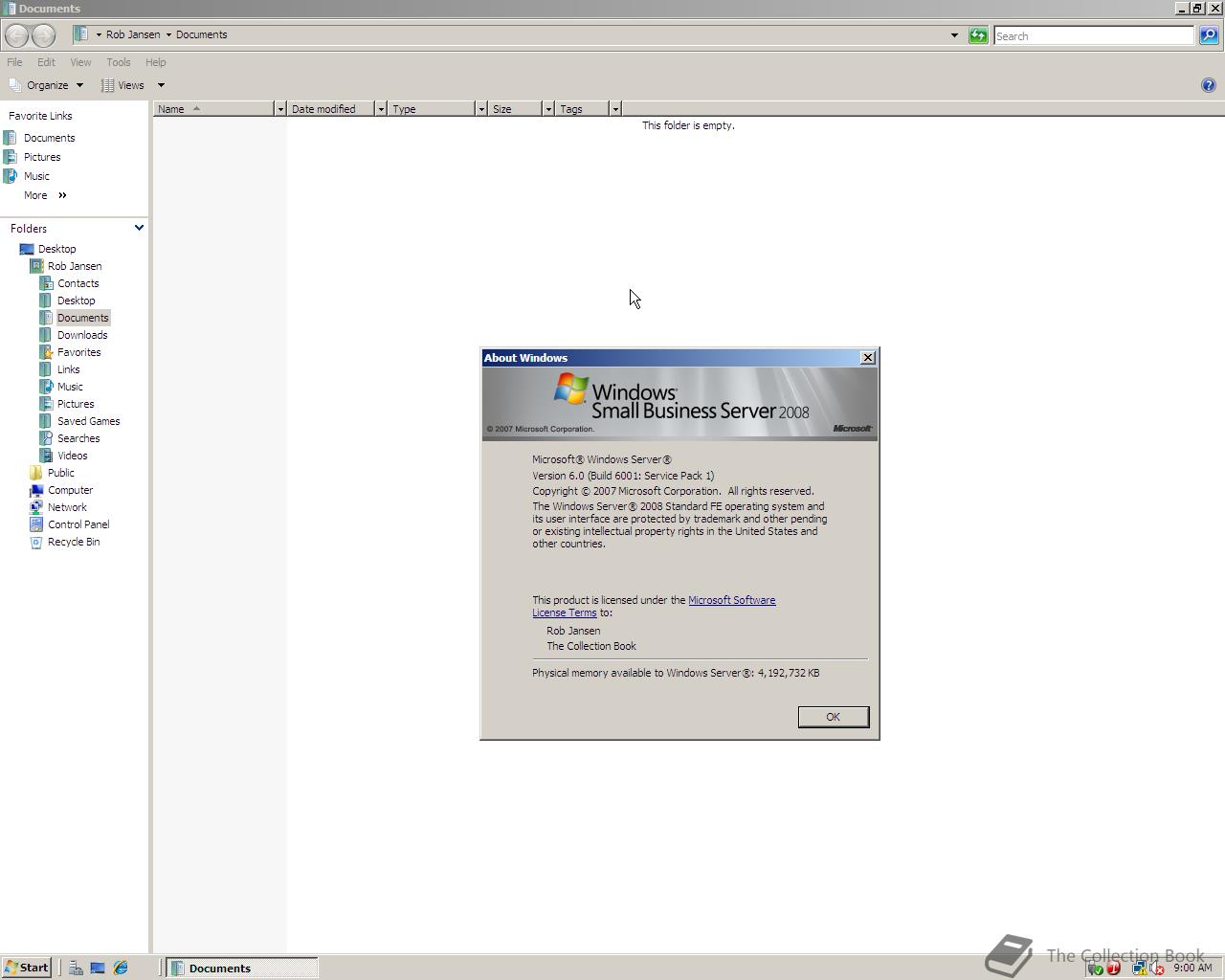Click the muted volume tray icon
This screenshot has height=980, width=1225.
point(1156,969)
